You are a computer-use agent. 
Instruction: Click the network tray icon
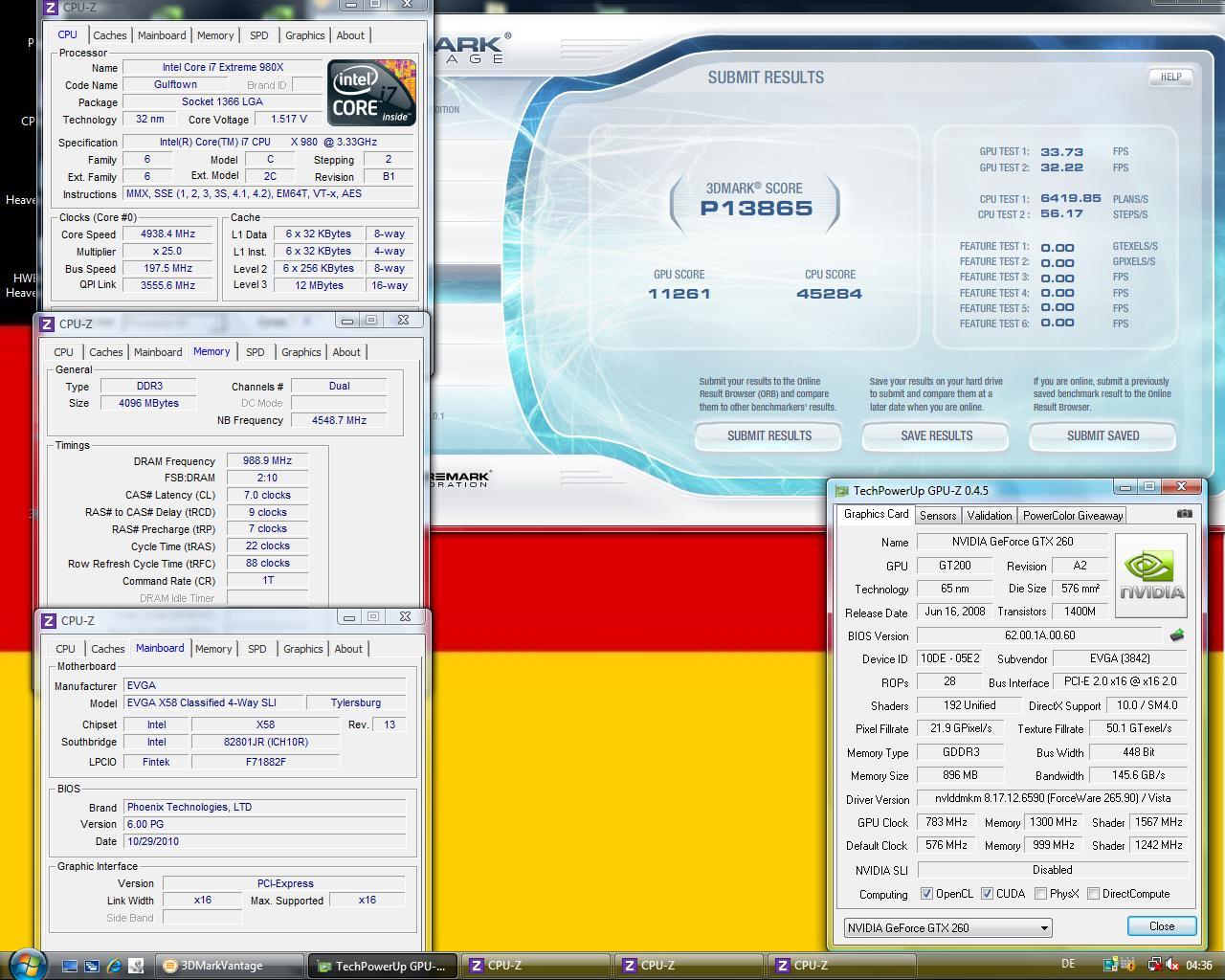pos(1155,965)
